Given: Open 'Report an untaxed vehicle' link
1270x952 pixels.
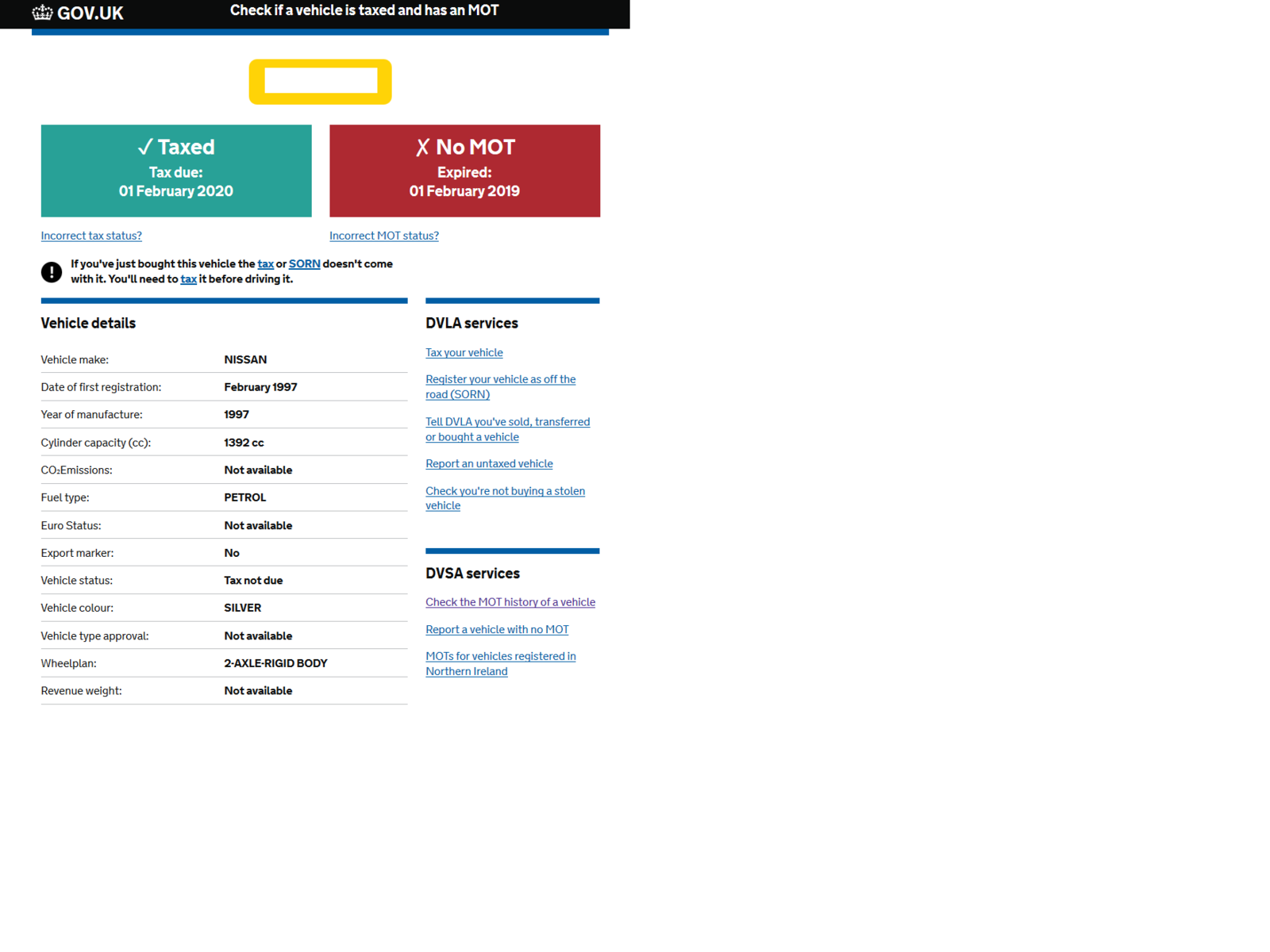Looking at the screenshot, I should point(489,464).
